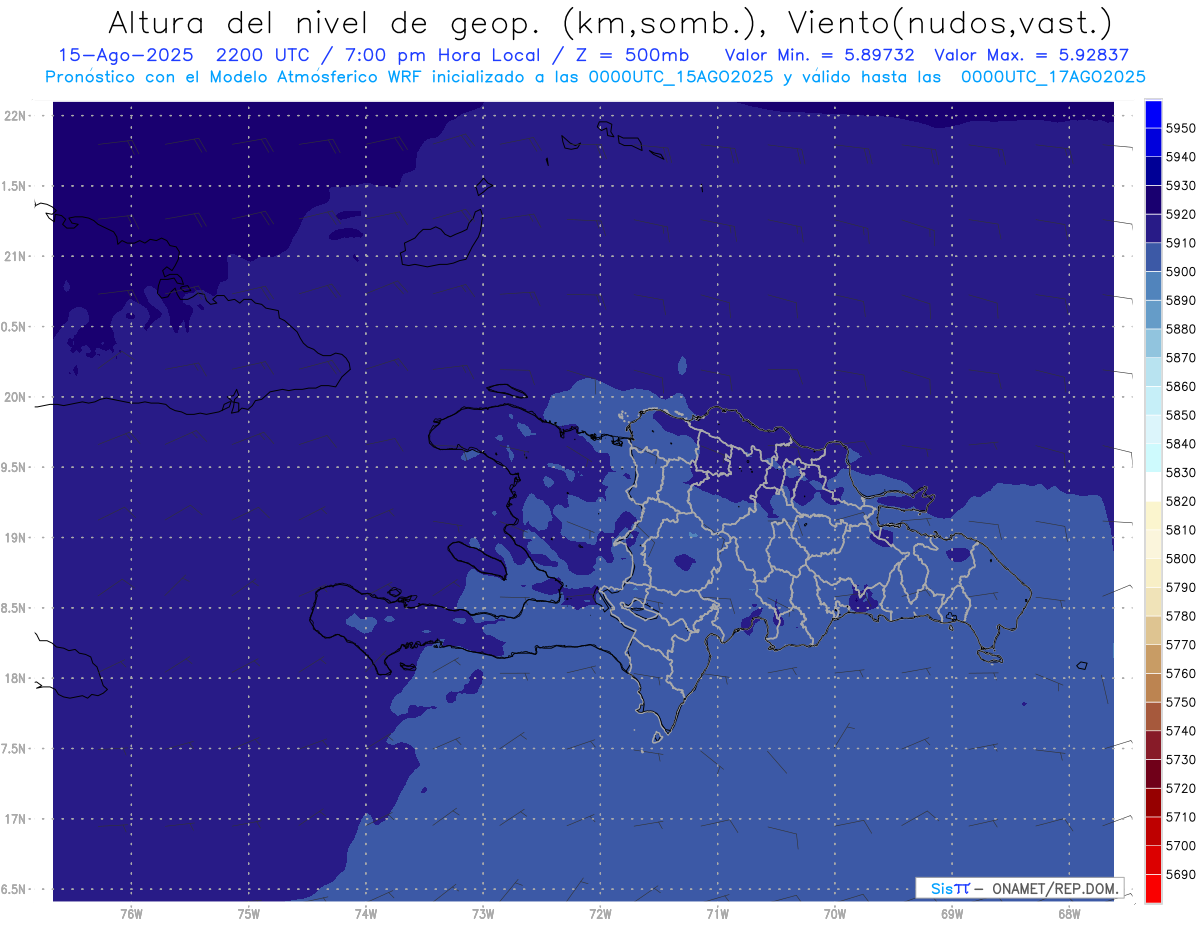
Task: Click the '9.5N' latitude axis label
Action: (x=14, y=468)
